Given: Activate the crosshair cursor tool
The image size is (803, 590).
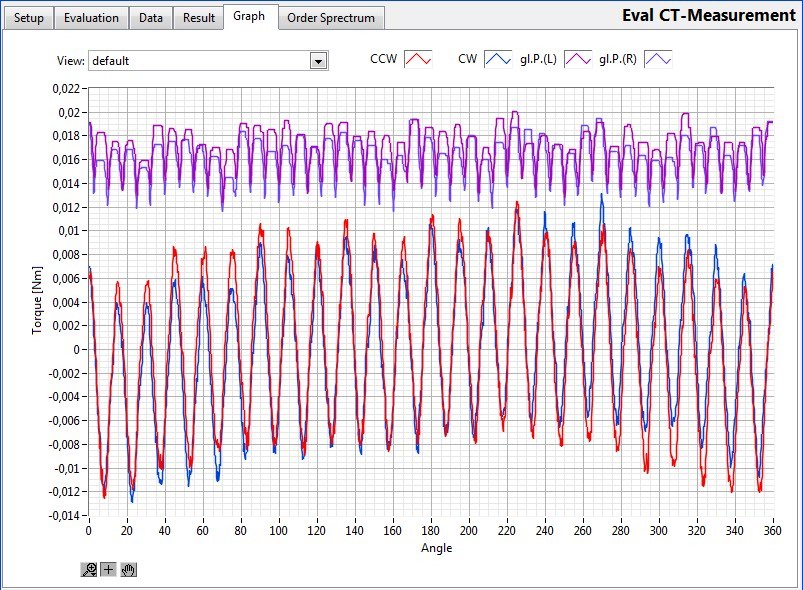Looking at the screenshot, I should [109, 569].
